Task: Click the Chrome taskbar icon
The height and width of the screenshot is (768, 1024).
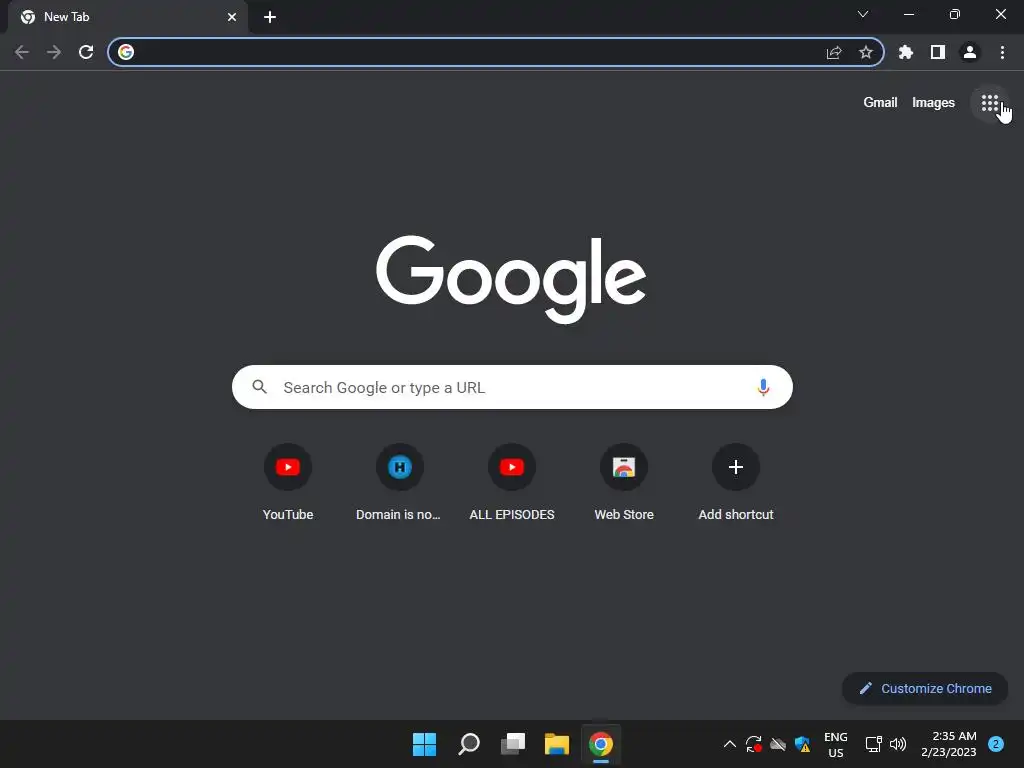Action: [x=601, y=744]
